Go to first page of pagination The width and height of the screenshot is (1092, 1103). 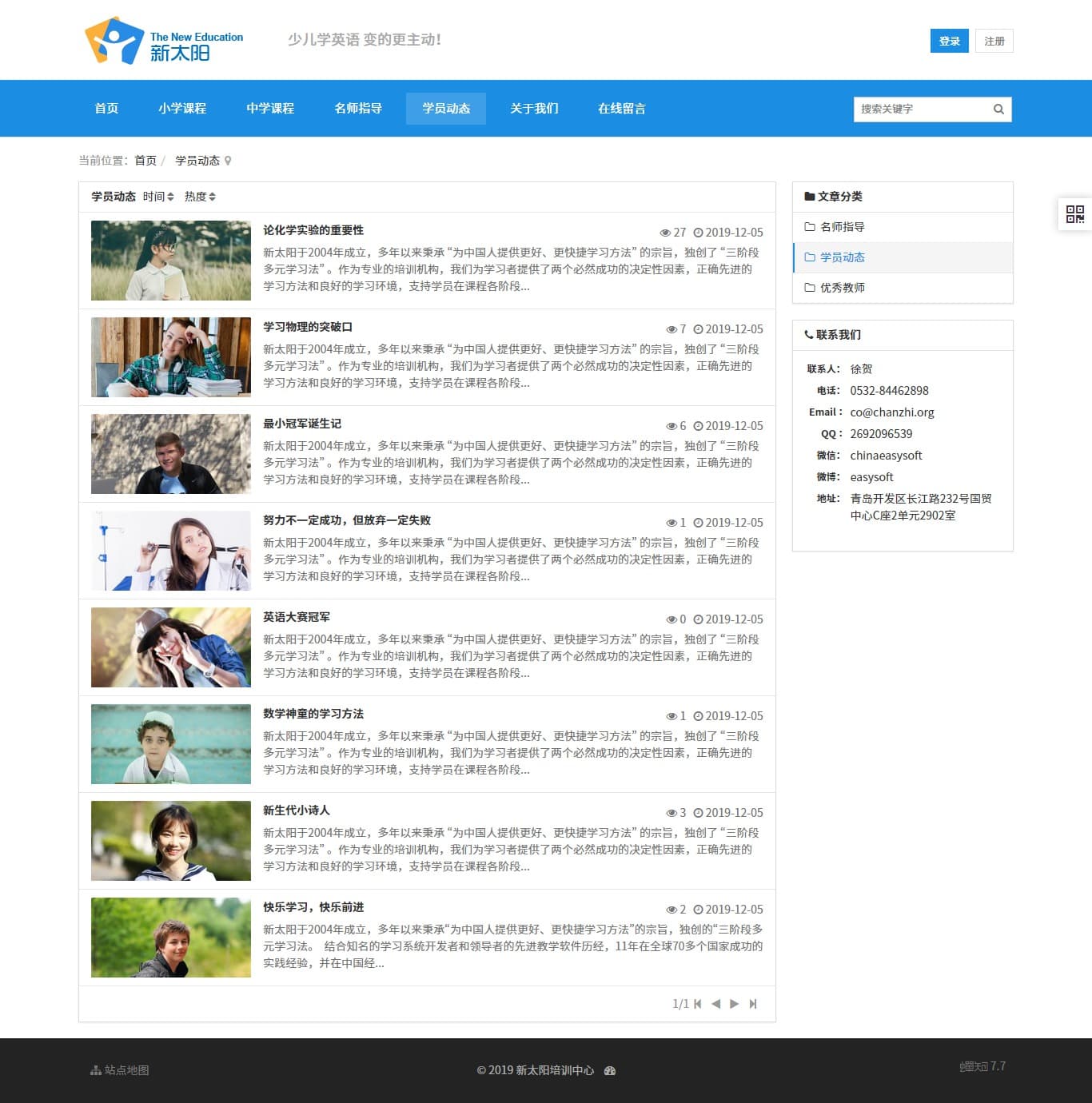[x=697, y=1004]
